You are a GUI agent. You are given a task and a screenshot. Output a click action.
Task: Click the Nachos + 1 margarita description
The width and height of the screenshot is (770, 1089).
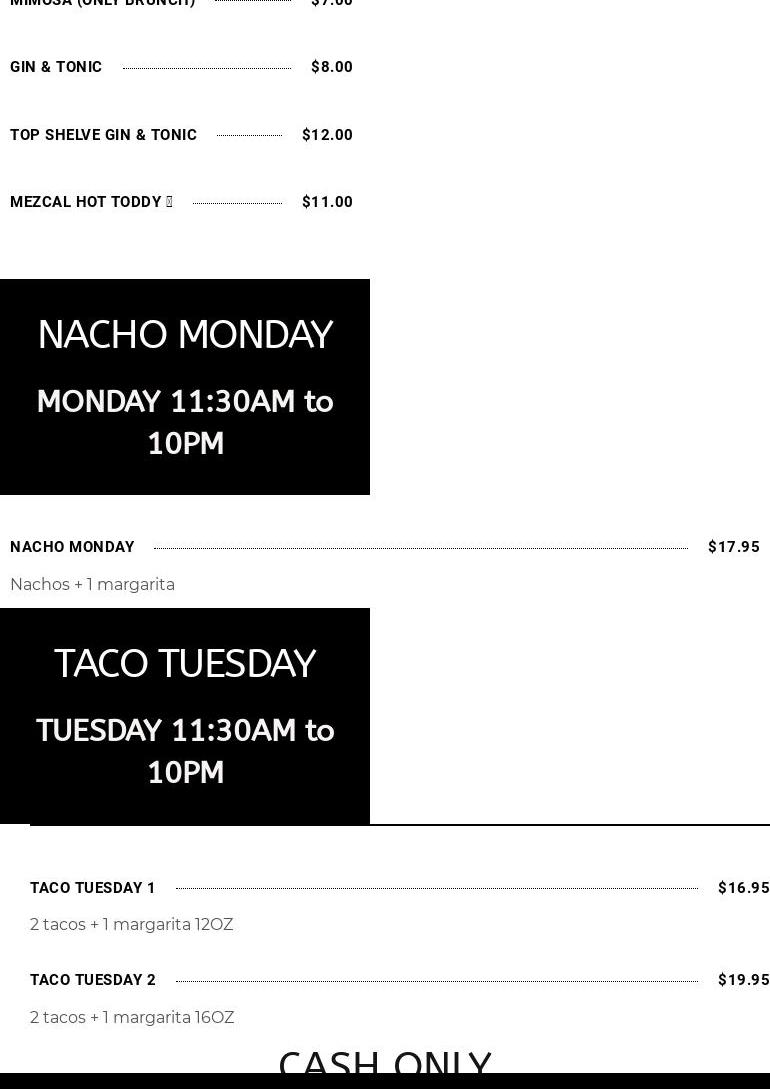pyautogui.click(x=92, y=584)
